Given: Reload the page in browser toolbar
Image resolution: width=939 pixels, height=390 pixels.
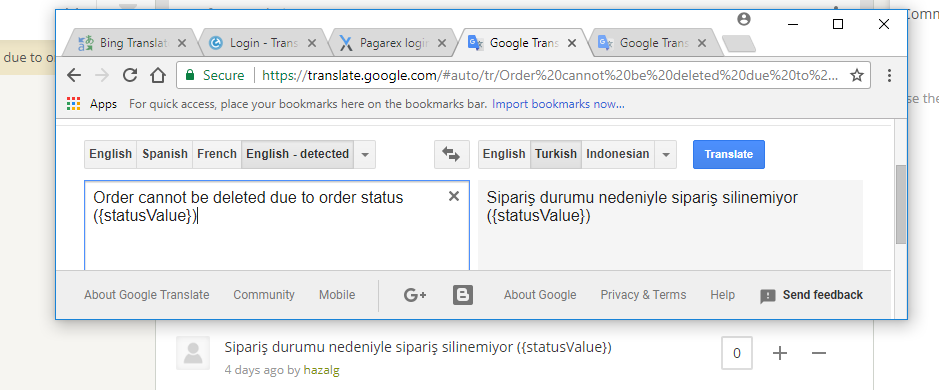Looking at the screenshot, I should coord(130,75).
